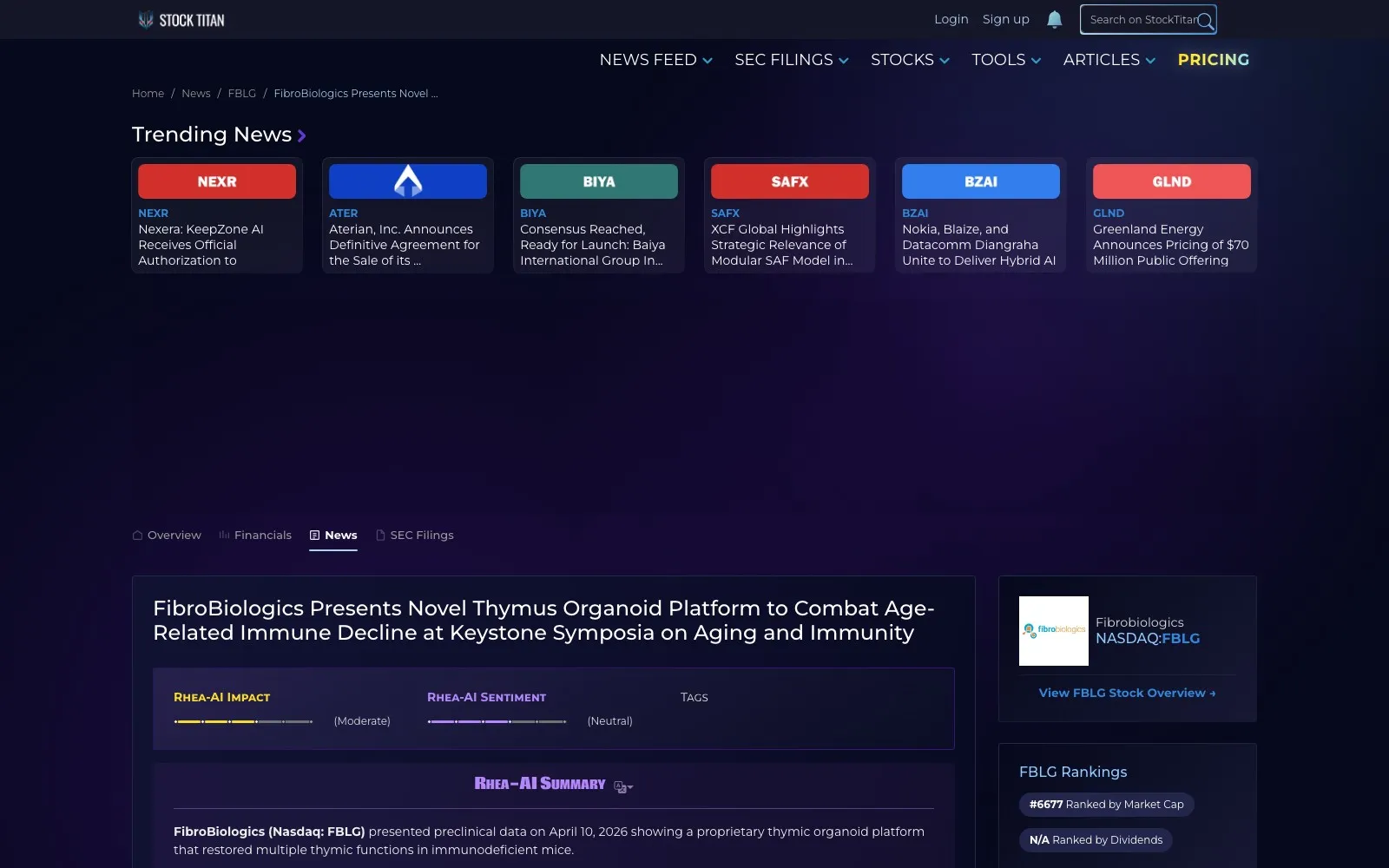Go to Home breadcrumb
This screenshot has height=868, width=1389.
[x=148, y=94]
